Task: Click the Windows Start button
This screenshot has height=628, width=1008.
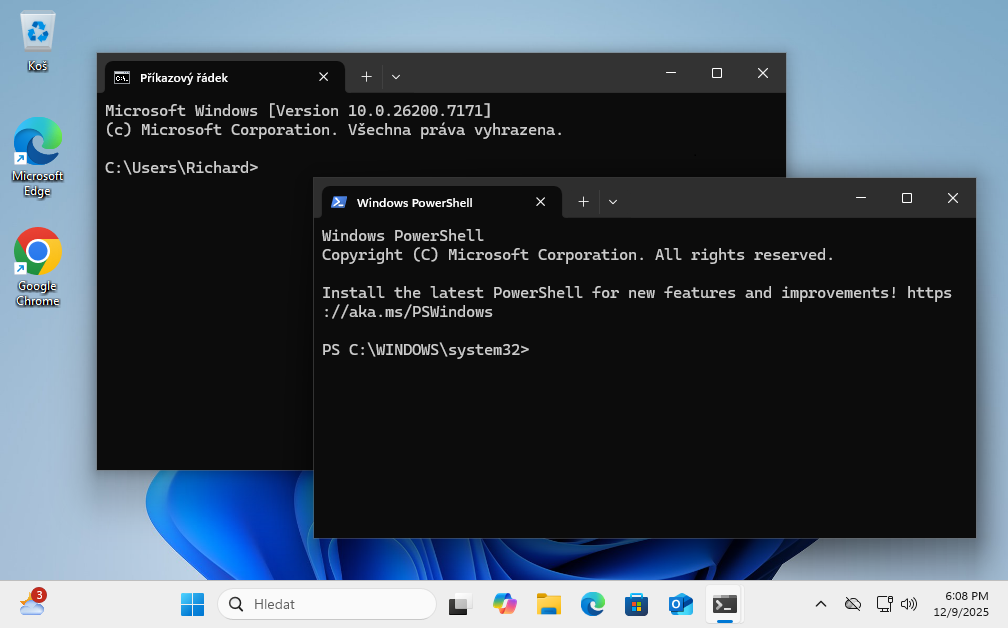Action: pyautogui.click(x=192, y=604)
